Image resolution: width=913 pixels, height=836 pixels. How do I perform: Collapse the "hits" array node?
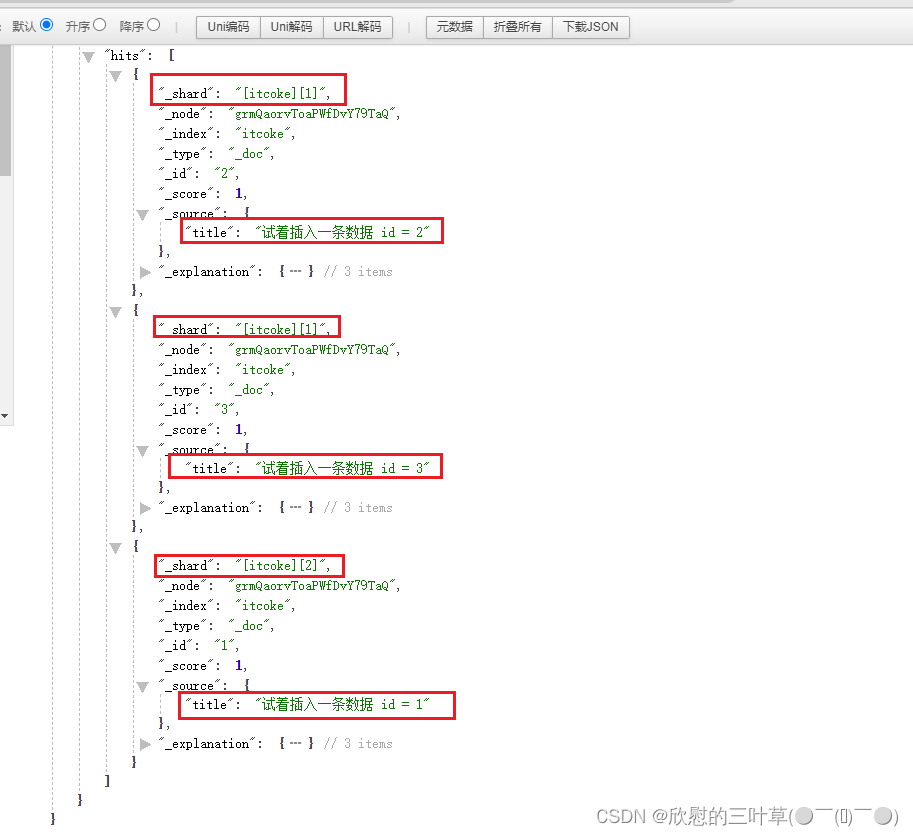[89, 57]
